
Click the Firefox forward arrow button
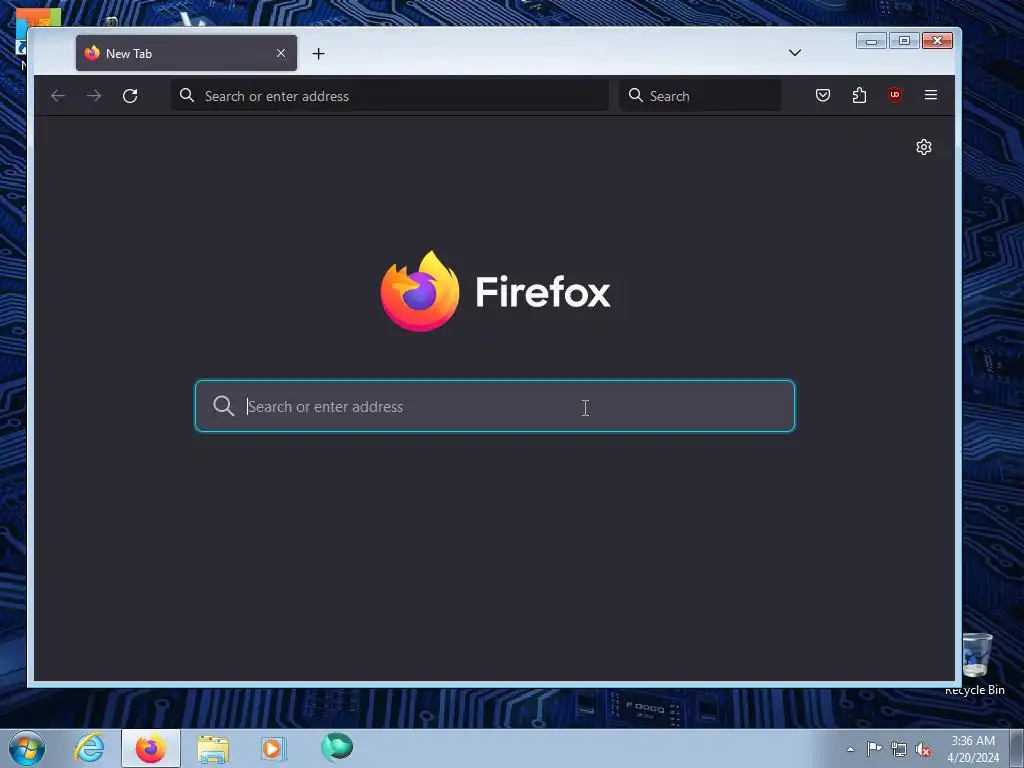94,96
